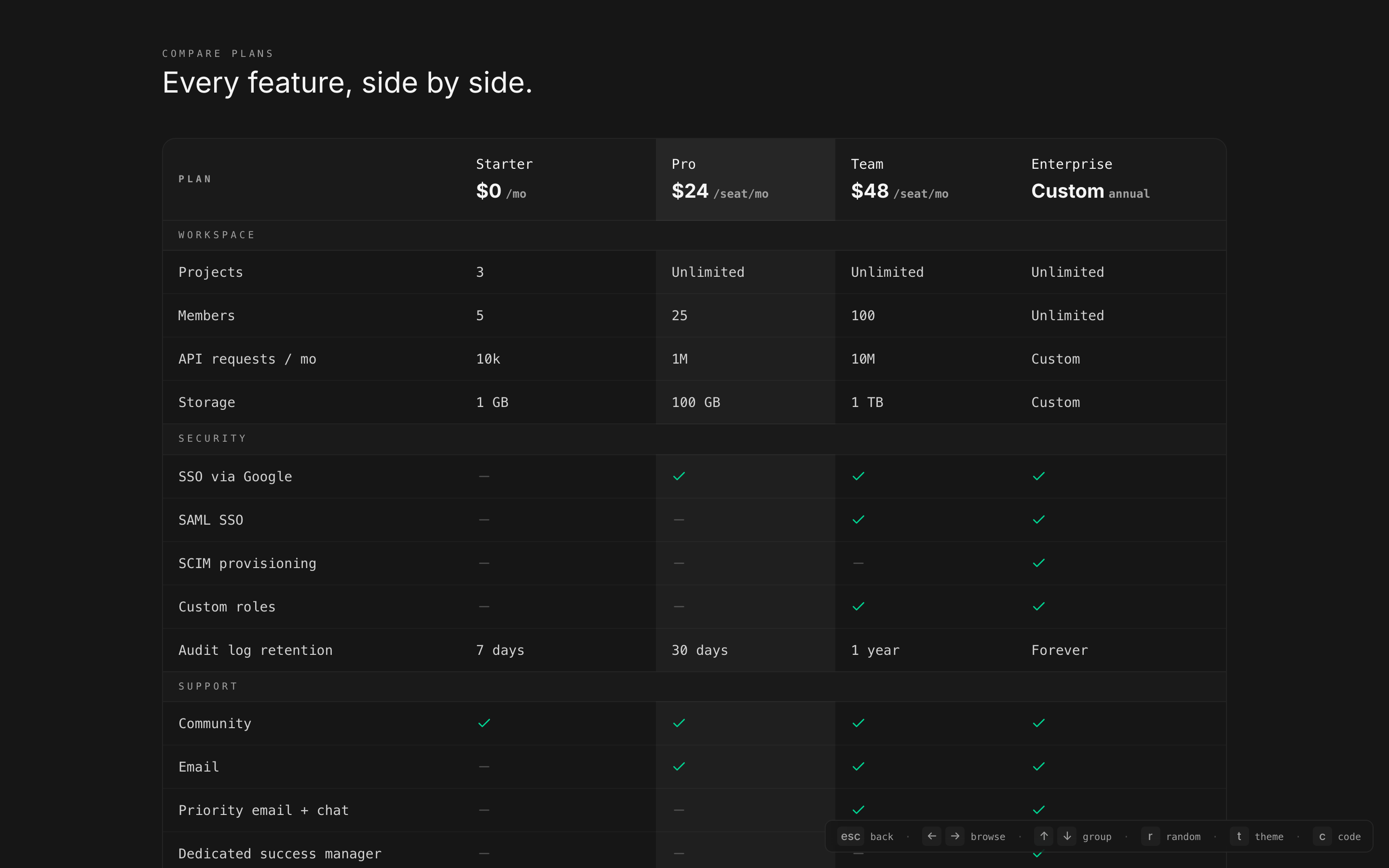This screenshot has height=868, width=1389.
Task: Open code view with c key
Action: pyautogui.click(x=1322, y=837)
